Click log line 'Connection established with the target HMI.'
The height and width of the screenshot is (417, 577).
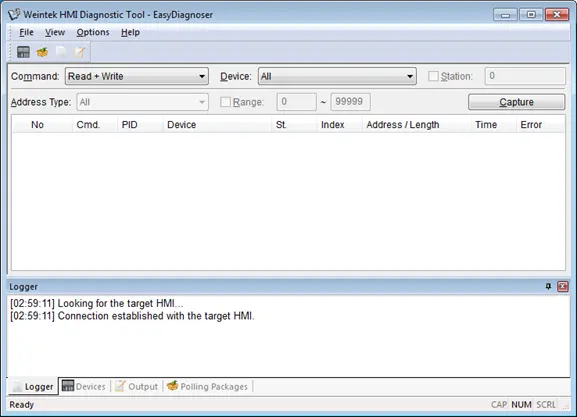tap(132, 316)
